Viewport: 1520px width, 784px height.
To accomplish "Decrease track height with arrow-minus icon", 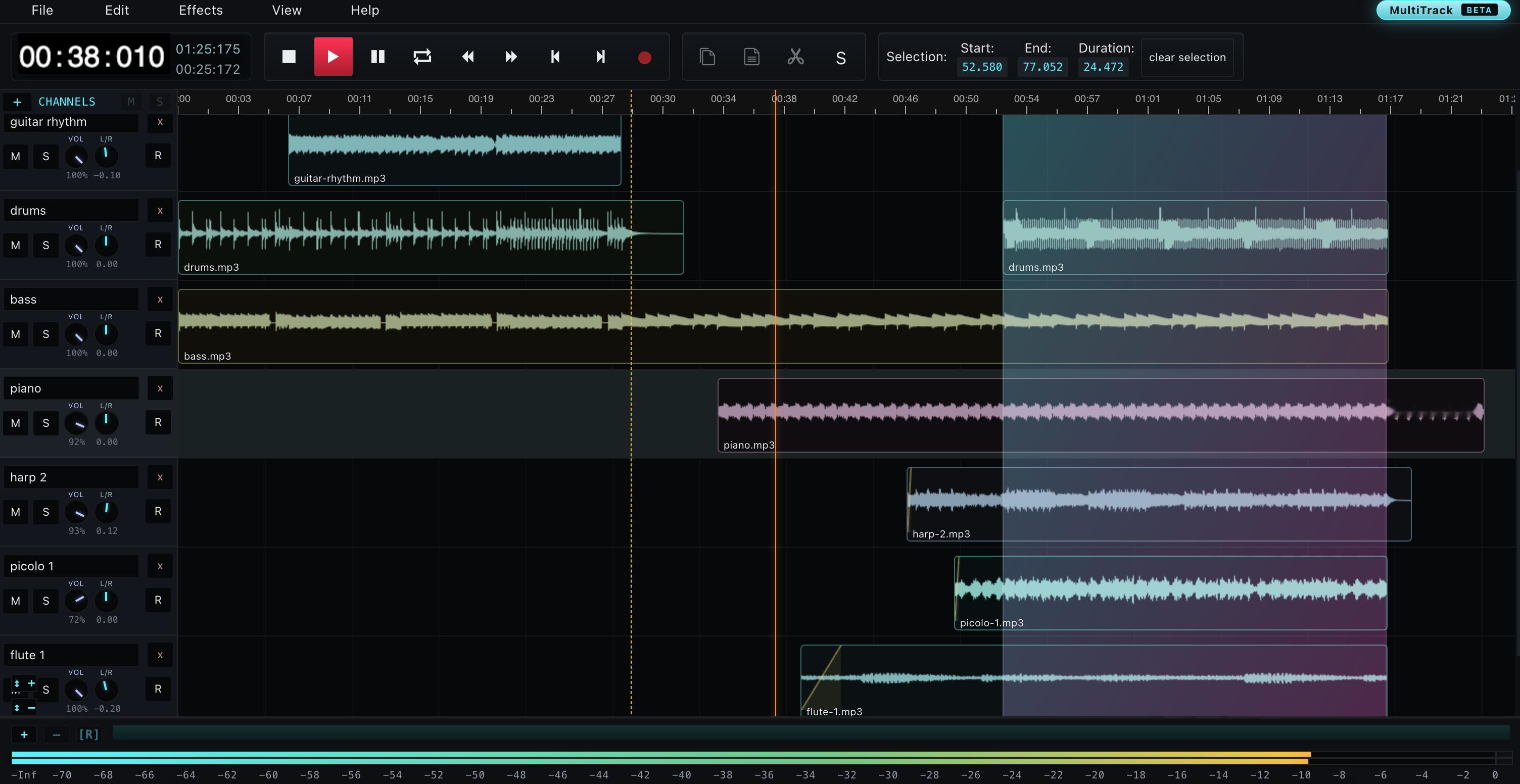I will (24, 707).
